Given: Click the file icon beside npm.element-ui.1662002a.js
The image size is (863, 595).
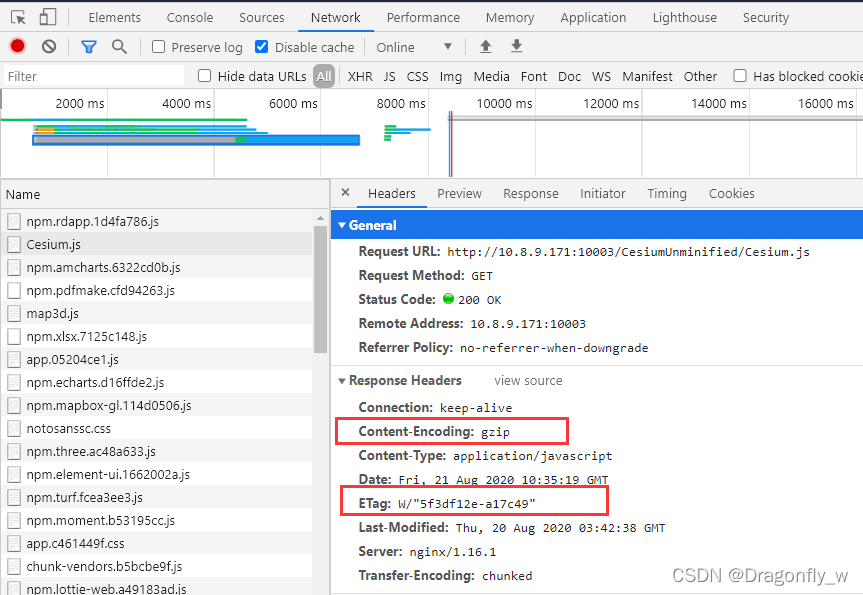Looking at the screenshot, I should [x=14, y=475].
